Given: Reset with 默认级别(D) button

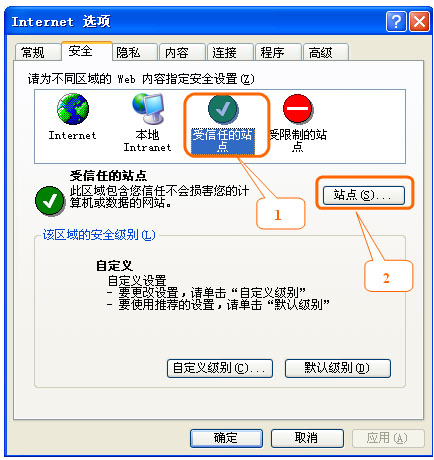Looking at the screenshot, I should [338, 368].
